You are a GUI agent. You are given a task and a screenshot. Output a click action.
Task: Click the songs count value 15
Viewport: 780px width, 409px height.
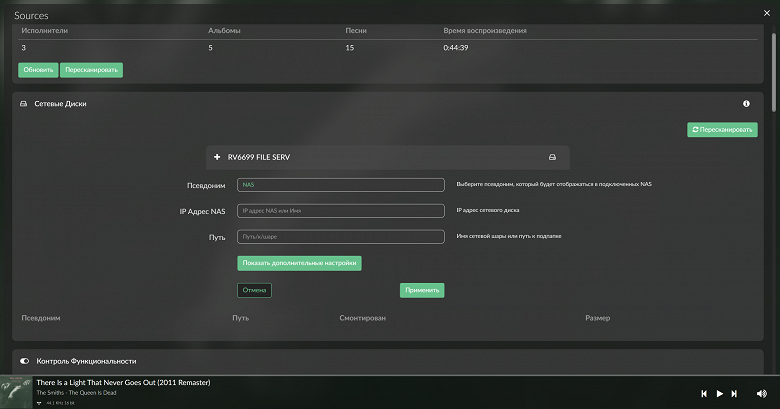[x=350, y=48]
